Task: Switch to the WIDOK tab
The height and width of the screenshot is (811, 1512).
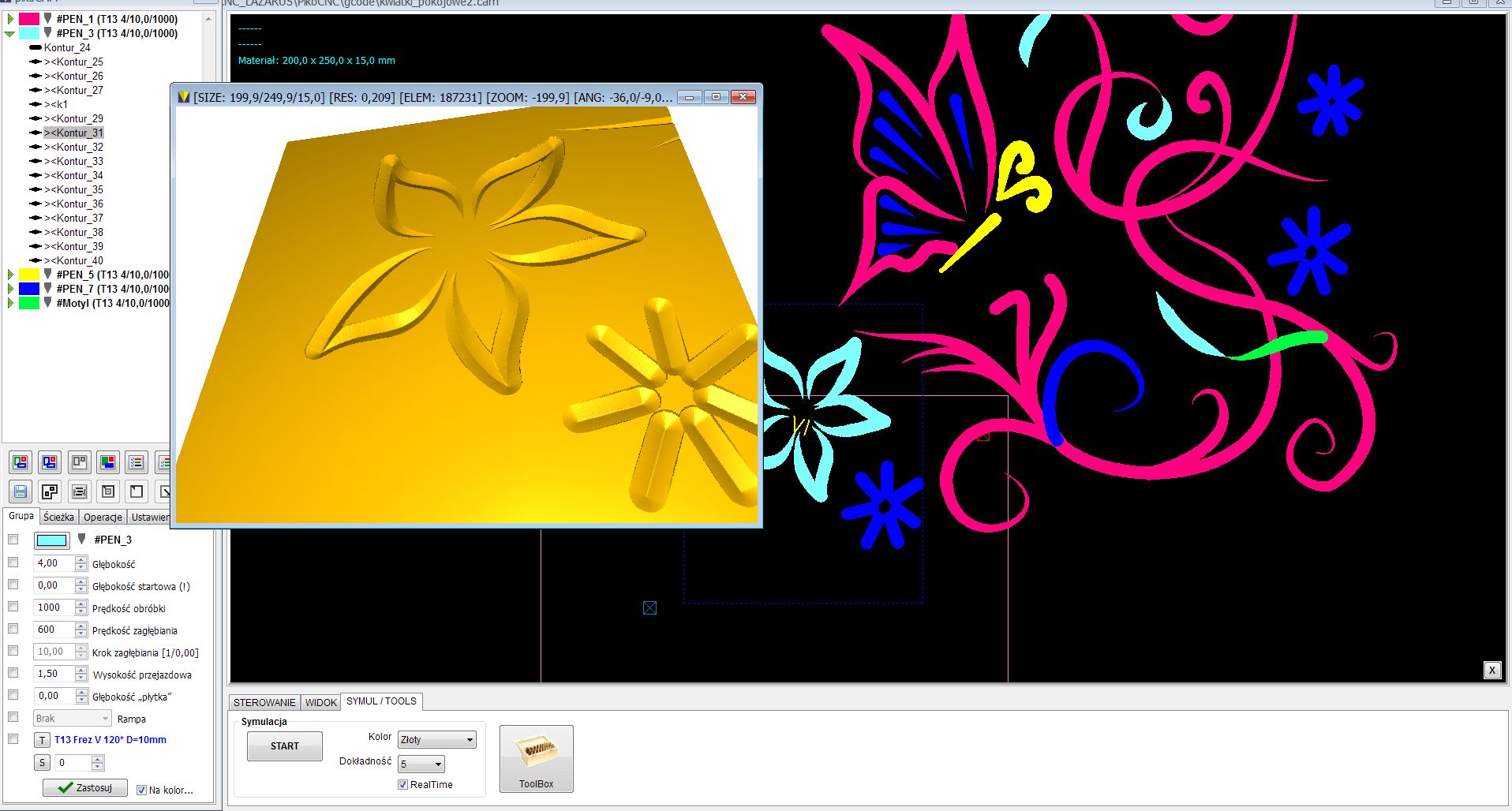Action: pos(320,702)
